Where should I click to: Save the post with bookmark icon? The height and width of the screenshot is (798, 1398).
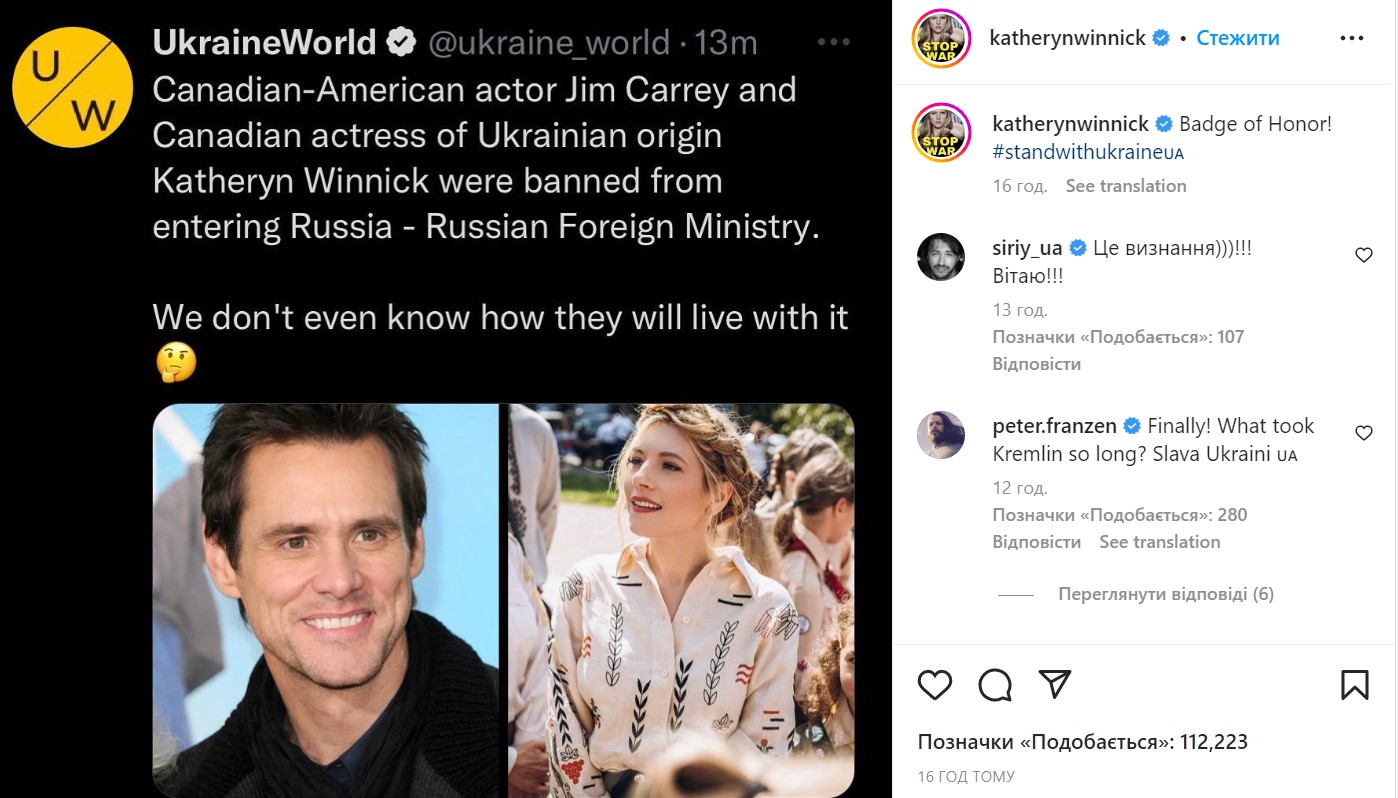coord(1354,685)
